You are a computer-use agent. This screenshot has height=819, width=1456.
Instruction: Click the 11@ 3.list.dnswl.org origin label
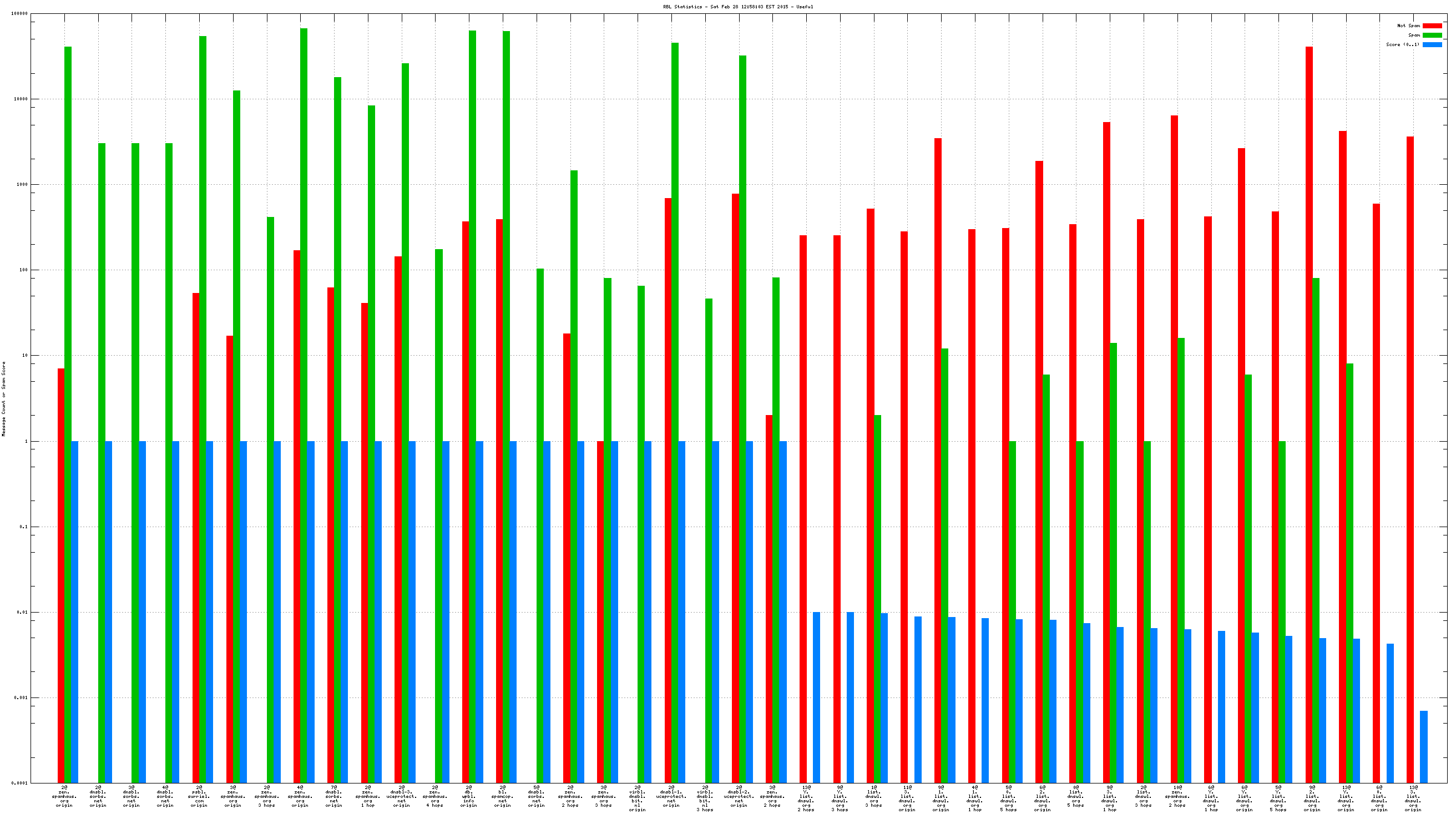pyautogui.click(x=907, y=798)
